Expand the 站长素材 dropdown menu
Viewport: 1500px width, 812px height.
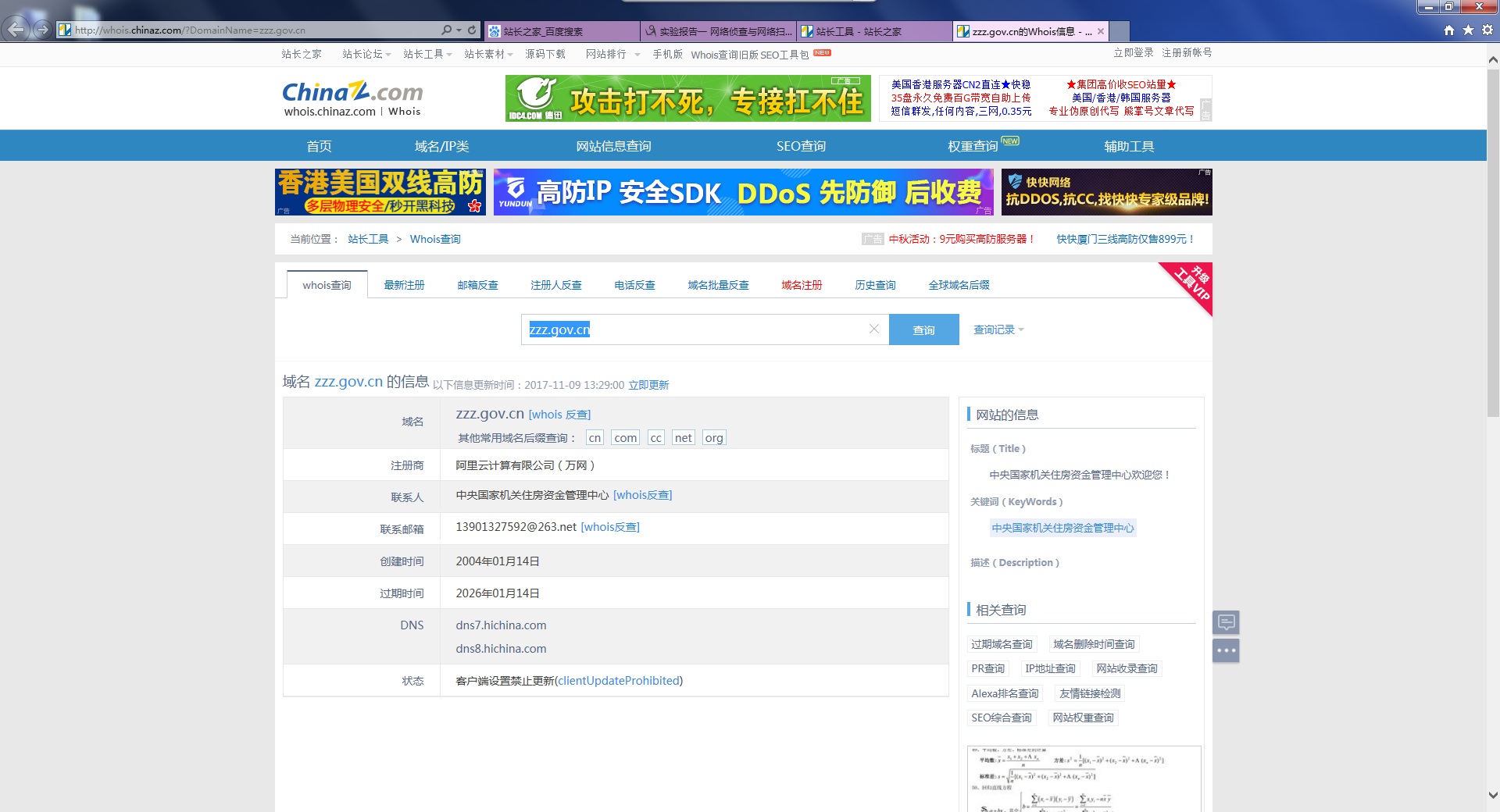488,54
